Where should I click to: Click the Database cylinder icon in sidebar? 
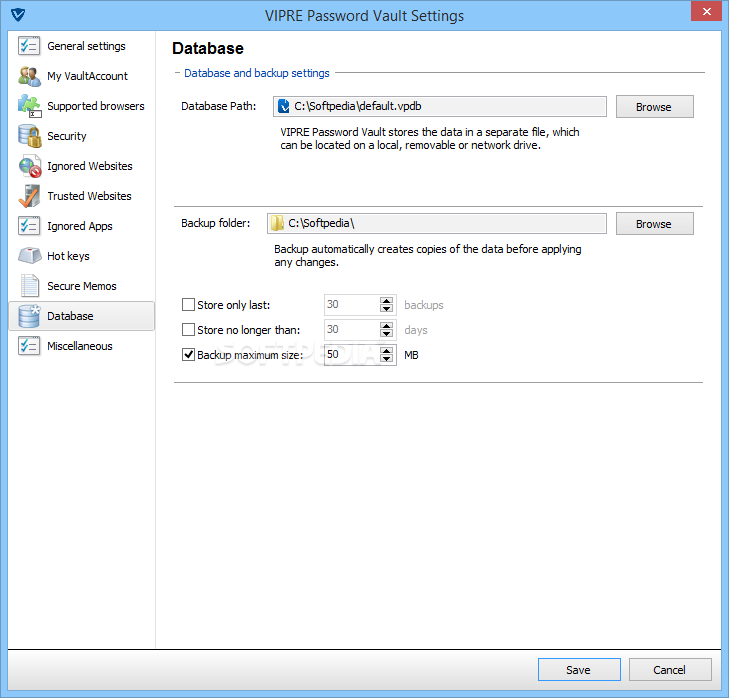29,316
